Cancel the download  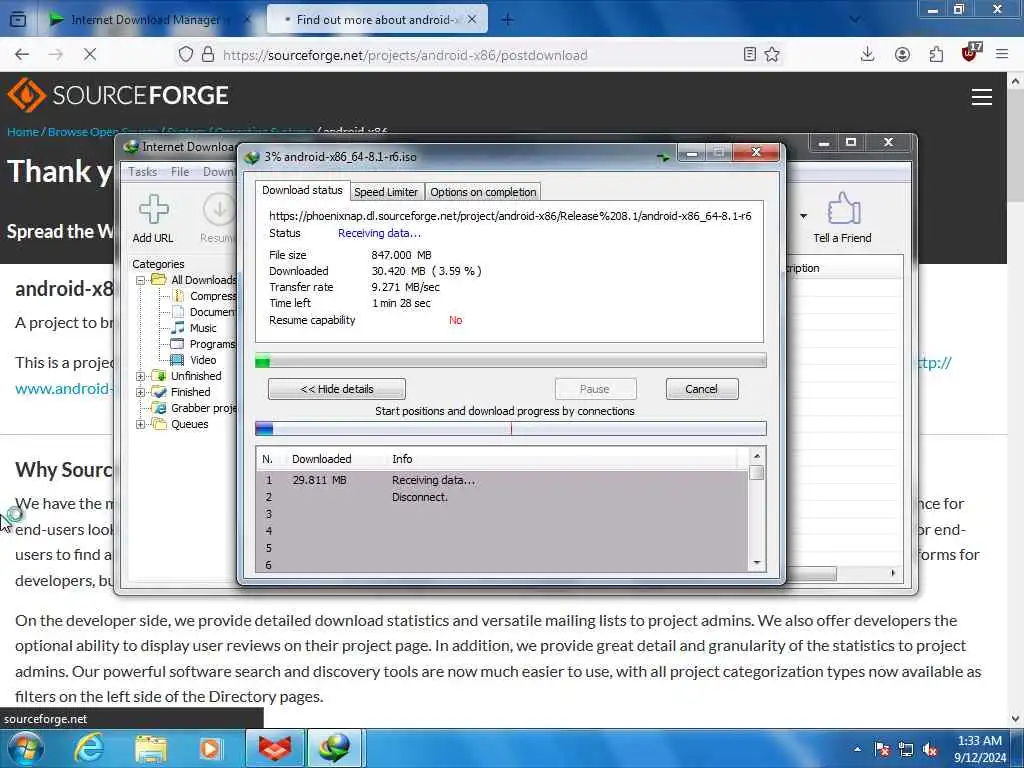point(701,389)
